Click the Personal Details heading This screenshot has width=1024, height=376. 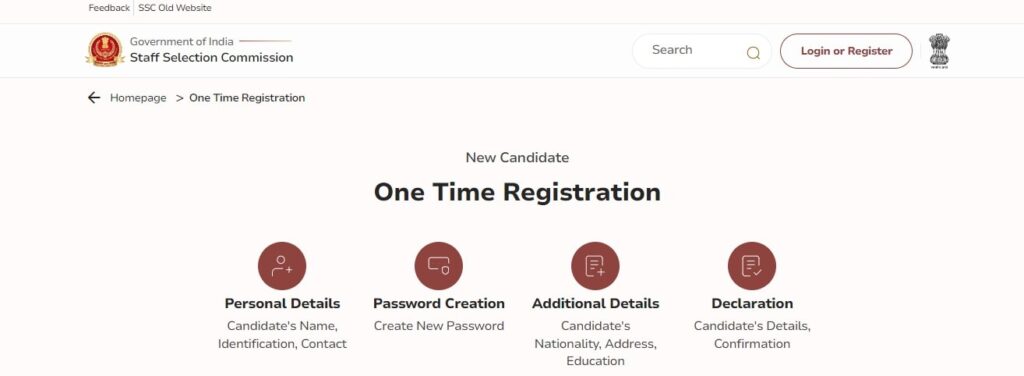point(282,304)
